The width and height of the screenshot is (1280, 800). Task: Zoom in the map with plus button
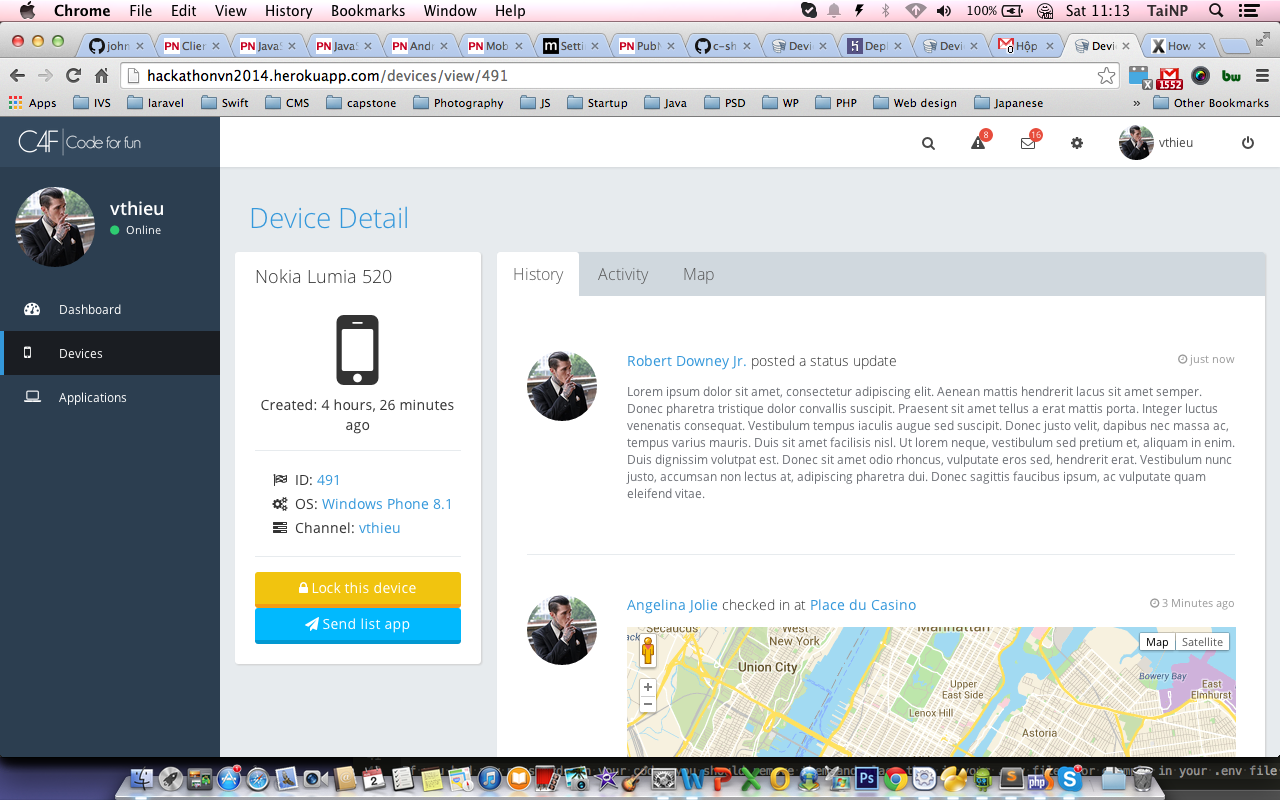click(x=648, y=687)
